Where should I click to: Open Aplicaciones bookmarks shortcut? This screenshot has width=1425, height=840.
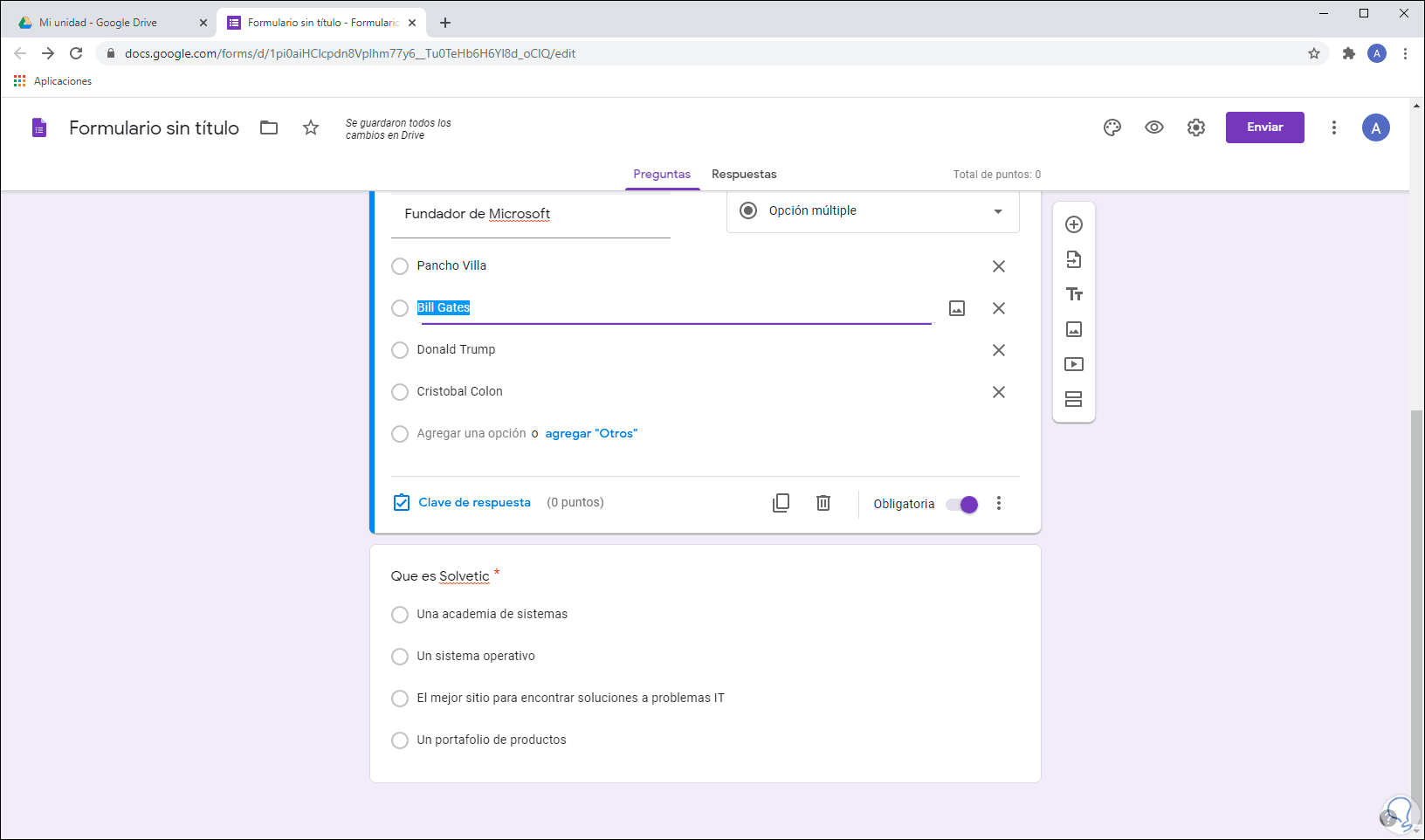[53, 81]
